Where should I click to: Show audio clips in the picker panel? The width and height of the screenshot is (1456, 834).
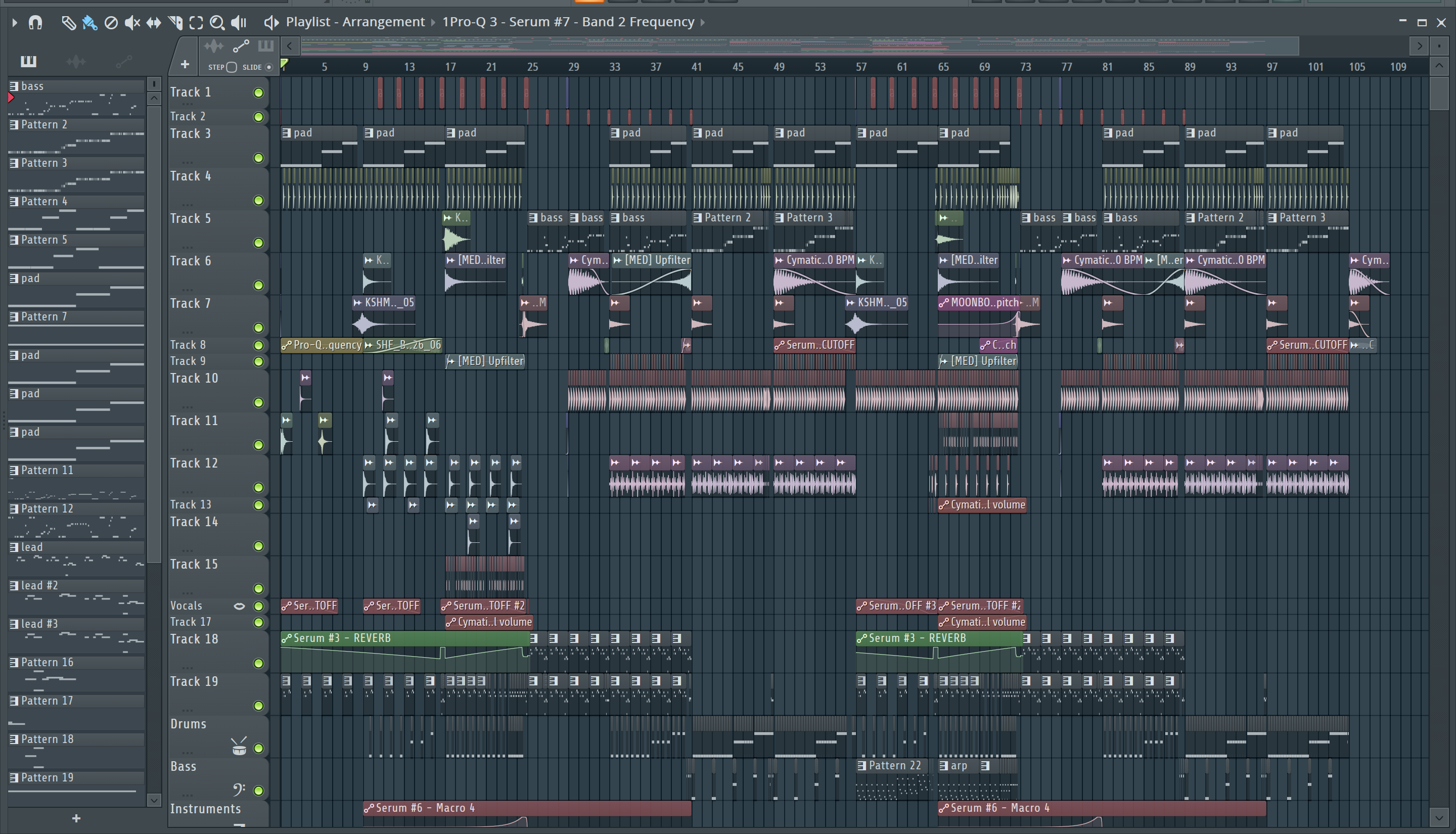[76, 61]
